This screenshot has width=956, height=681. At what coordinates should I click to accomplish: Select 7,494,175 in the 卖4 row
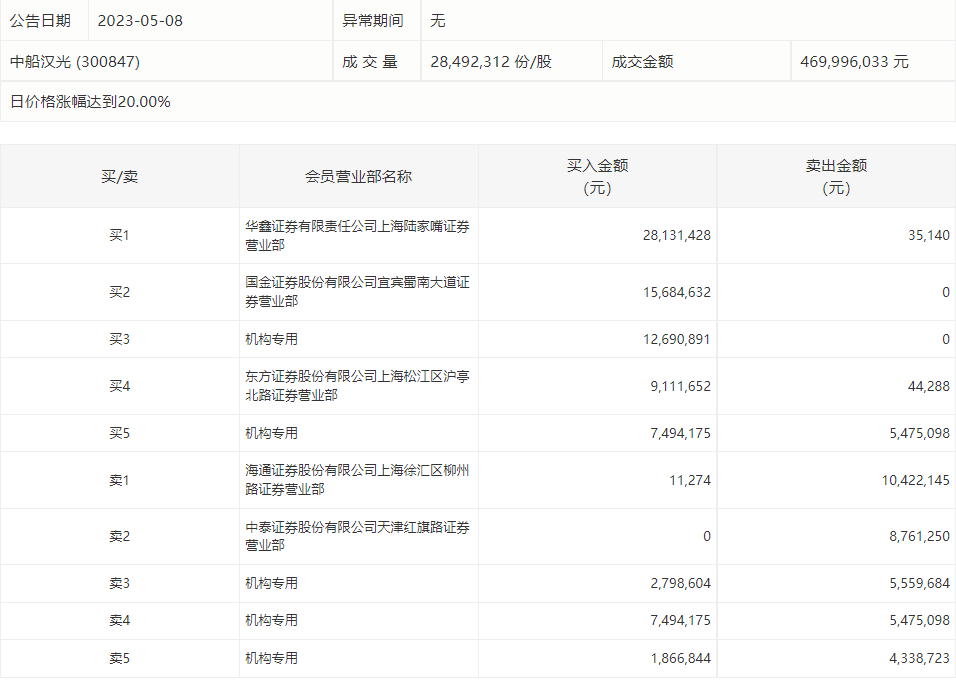point(680,620)
